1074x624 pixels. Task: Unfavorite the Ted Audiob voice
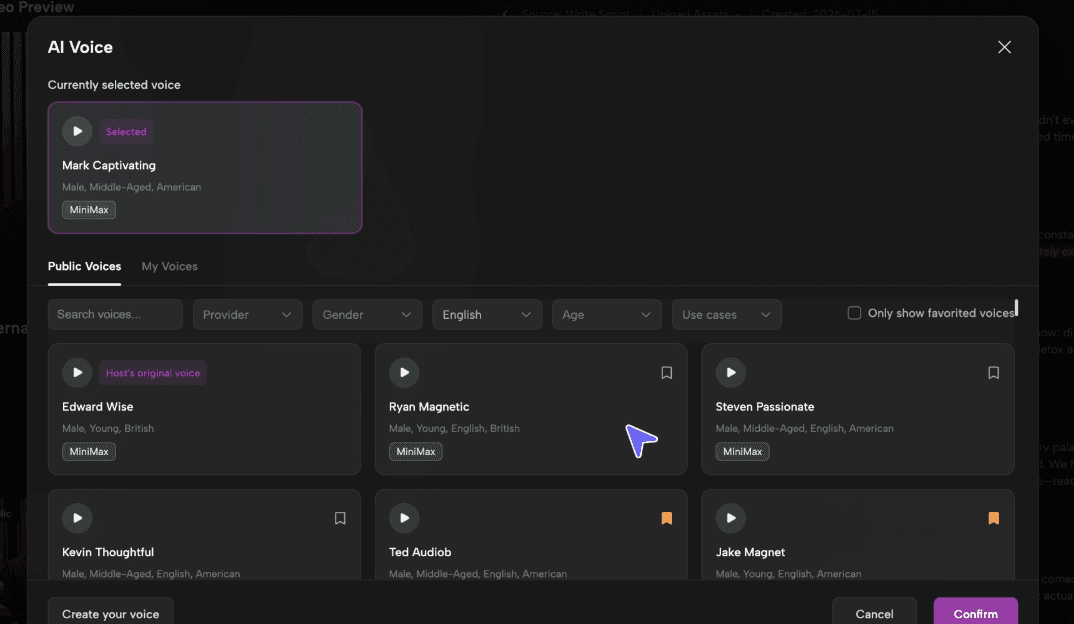pyautogui.click(x=666, y=519)
